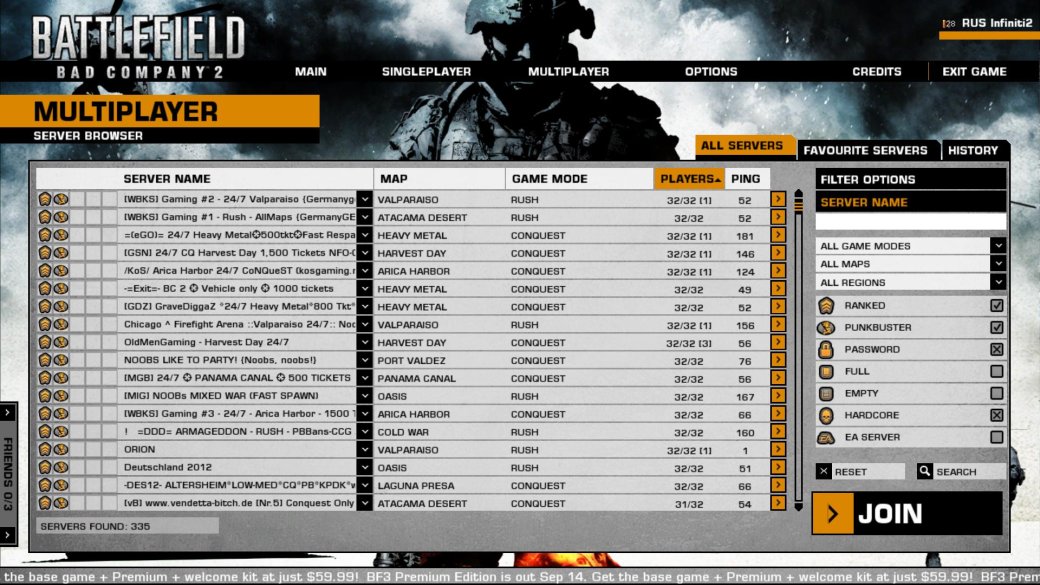Expand NOOBS LIKE TO PARTY row details
This screenshot has height=585, width=1040.
[x=365, y=360]
